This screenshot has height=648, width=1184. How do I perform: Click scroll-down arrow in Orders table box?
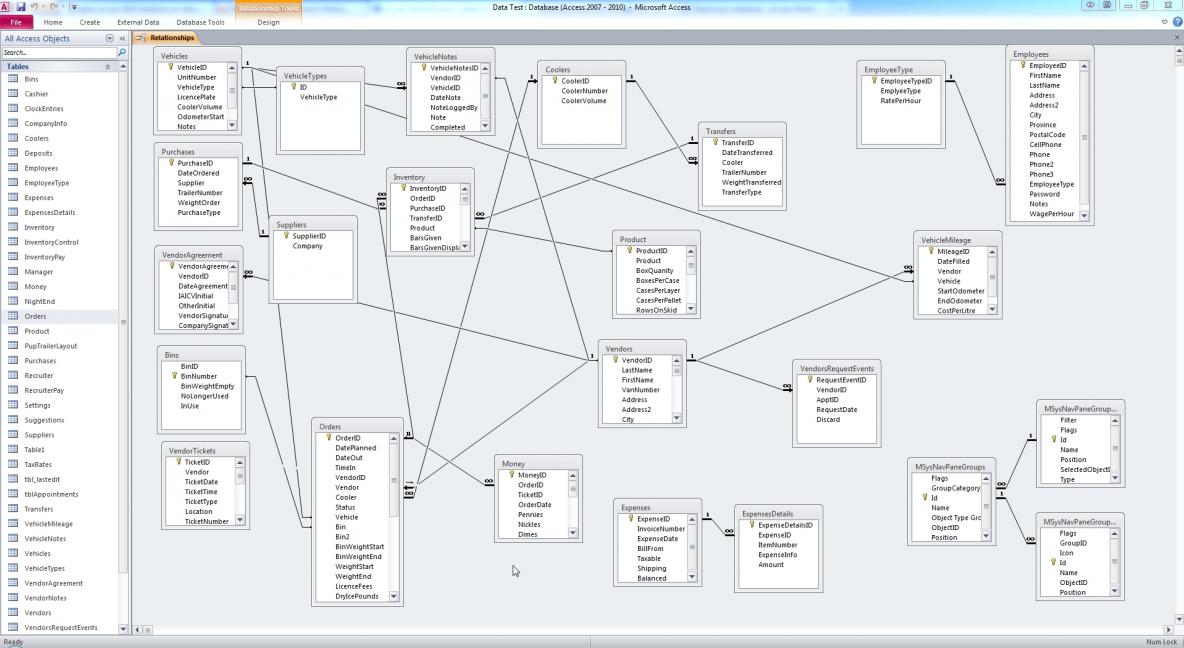393,596
